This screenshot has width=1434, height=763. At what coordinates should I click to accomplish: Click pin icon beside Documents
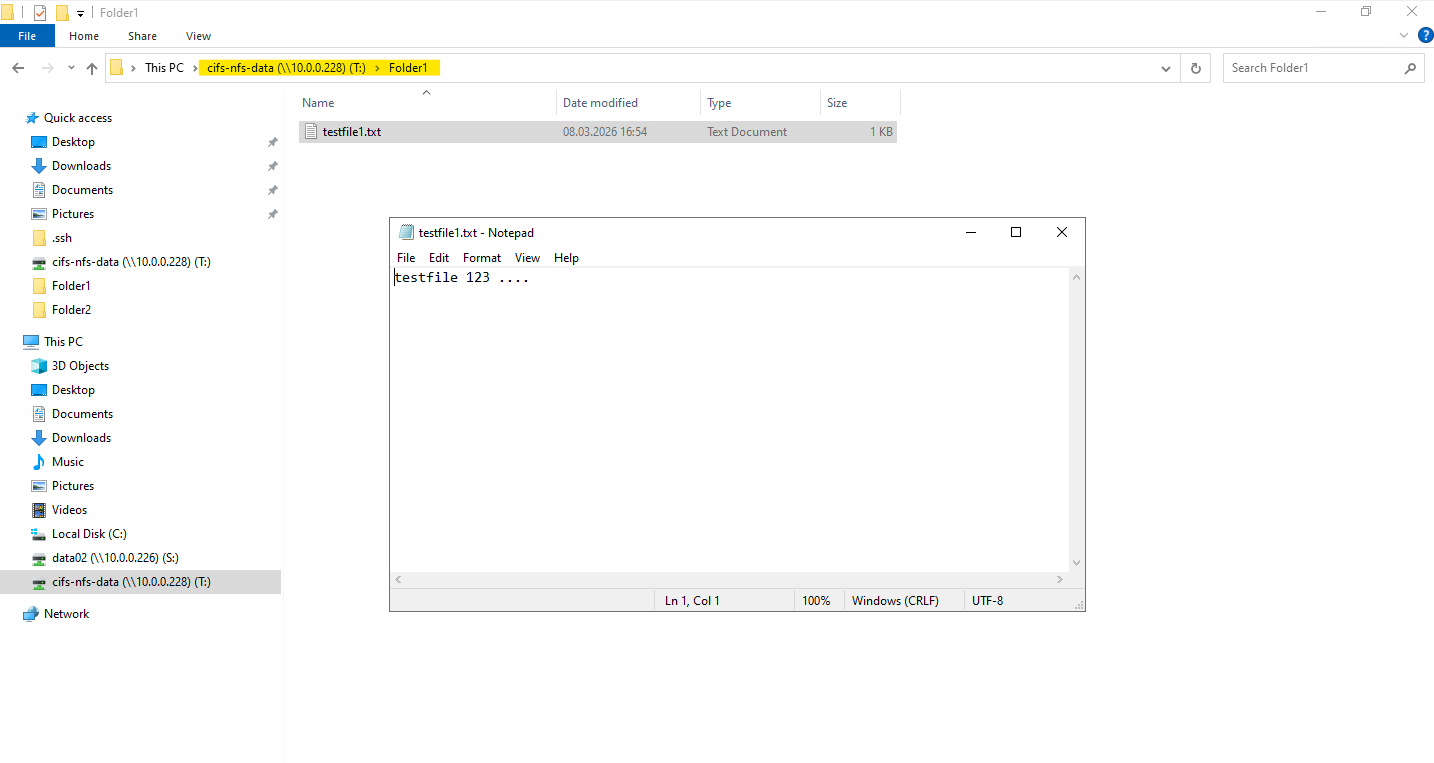click(272, 190)
